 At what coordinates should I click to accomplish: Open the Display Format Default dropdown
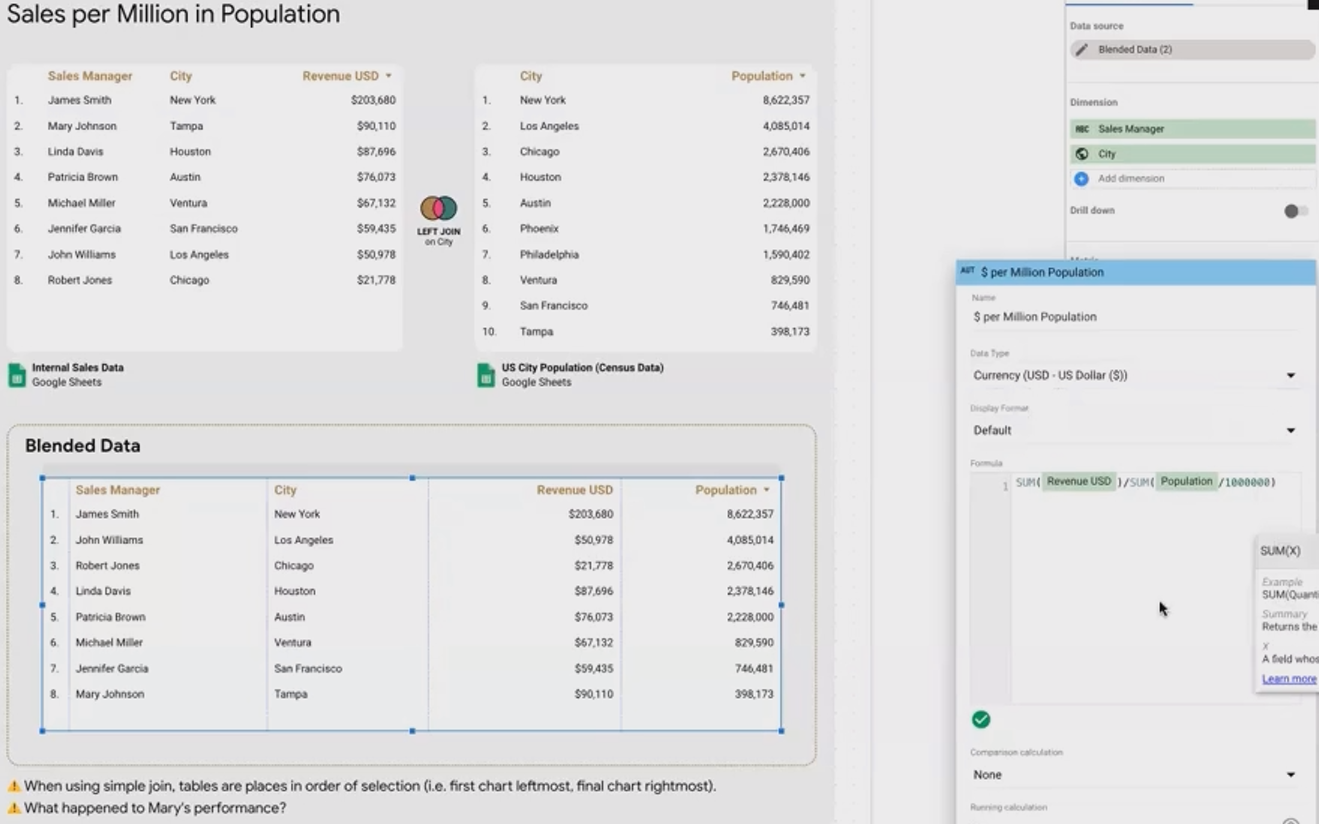pos(1135,430)
